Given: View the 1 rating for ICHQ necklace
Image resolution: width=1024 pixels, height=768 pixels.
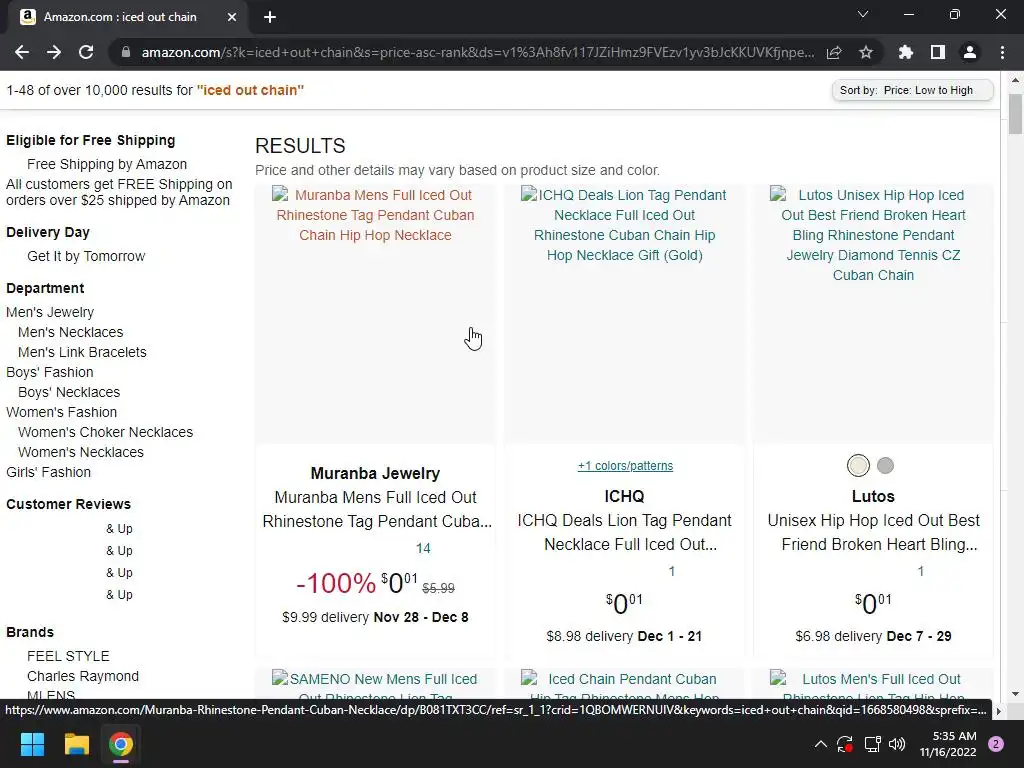Looking at the screenshot, I should pos(671,571).
